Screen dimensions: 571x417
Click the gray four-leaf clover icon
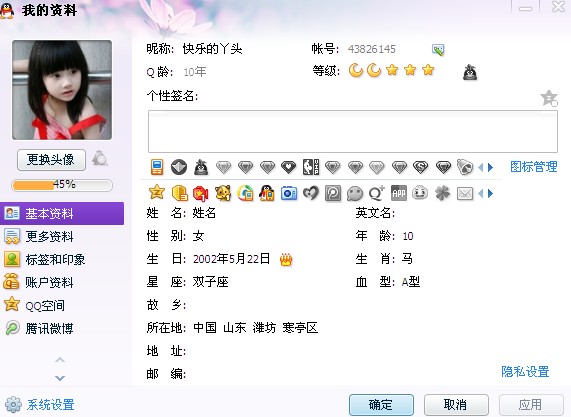click(x=443, y=193)
